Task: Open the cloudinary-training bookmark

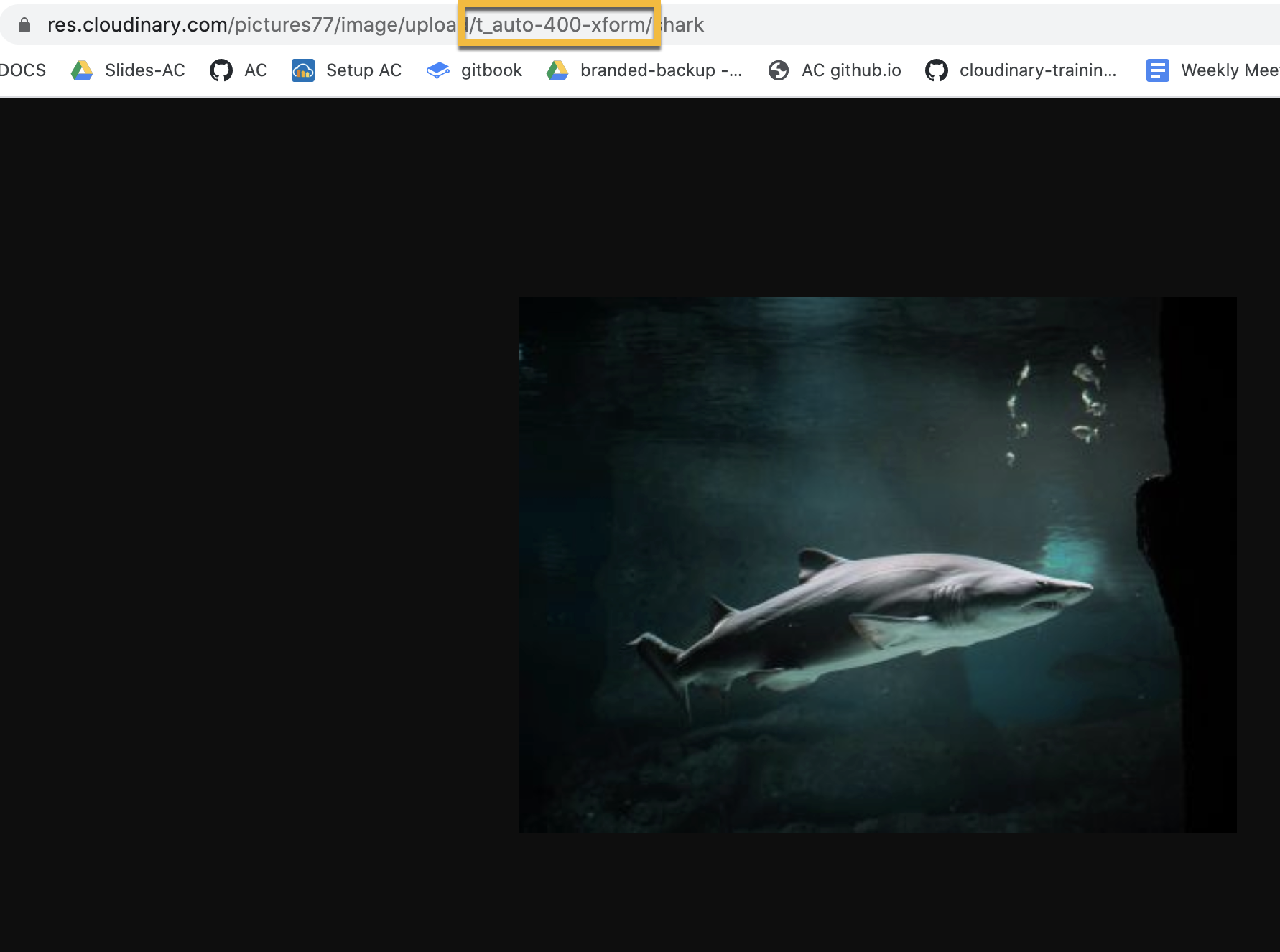Action: (1021, 70)
